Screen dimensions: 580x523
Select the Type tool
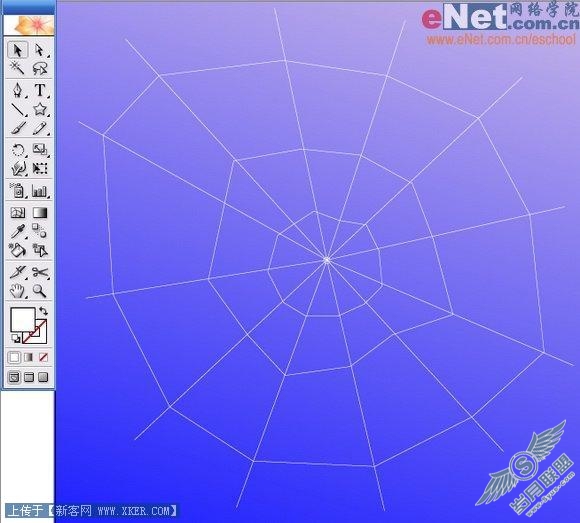[x=40, y=90]
